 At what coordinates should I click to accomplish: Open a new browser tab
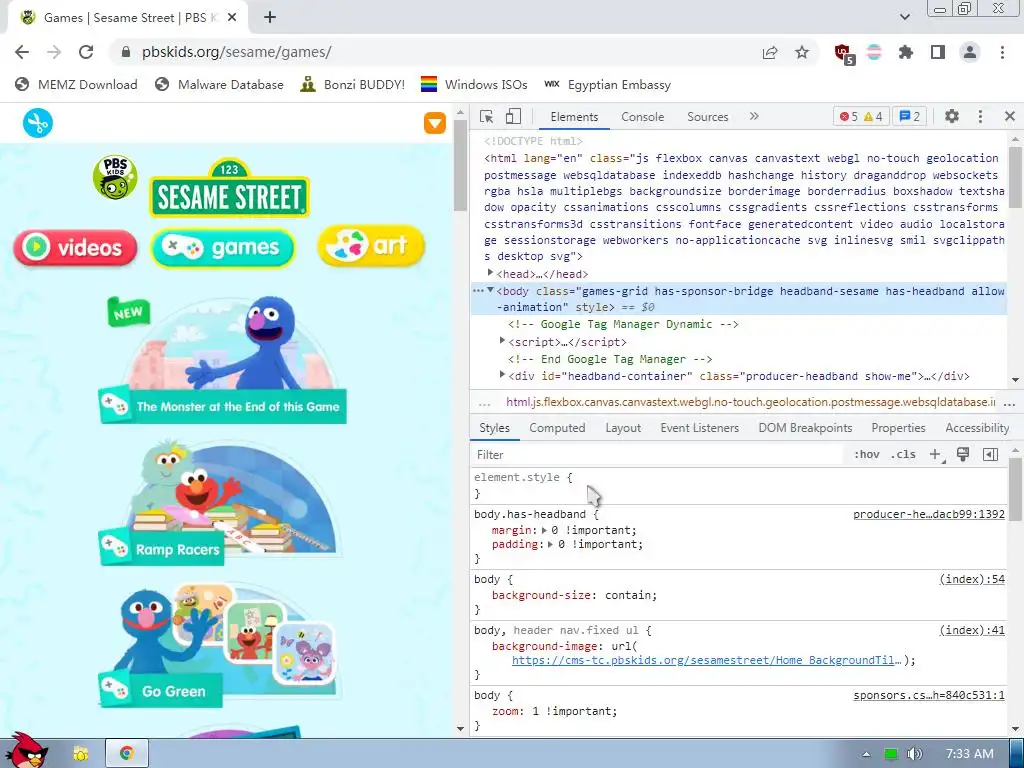coord(270,18)
